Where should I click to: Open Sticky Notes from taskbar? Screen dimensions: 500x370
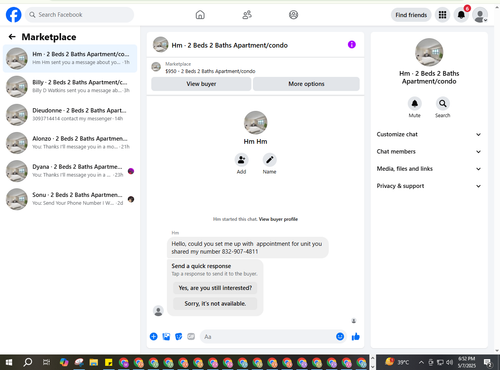tap(109, 362)
